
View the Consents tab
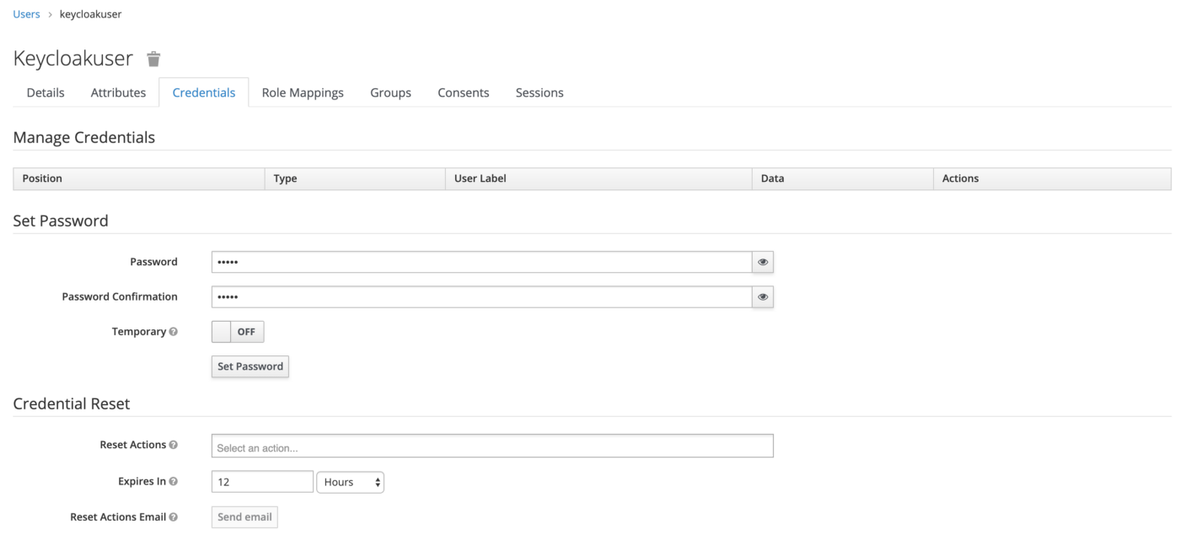pyautogui.click(x=464, y=93)
